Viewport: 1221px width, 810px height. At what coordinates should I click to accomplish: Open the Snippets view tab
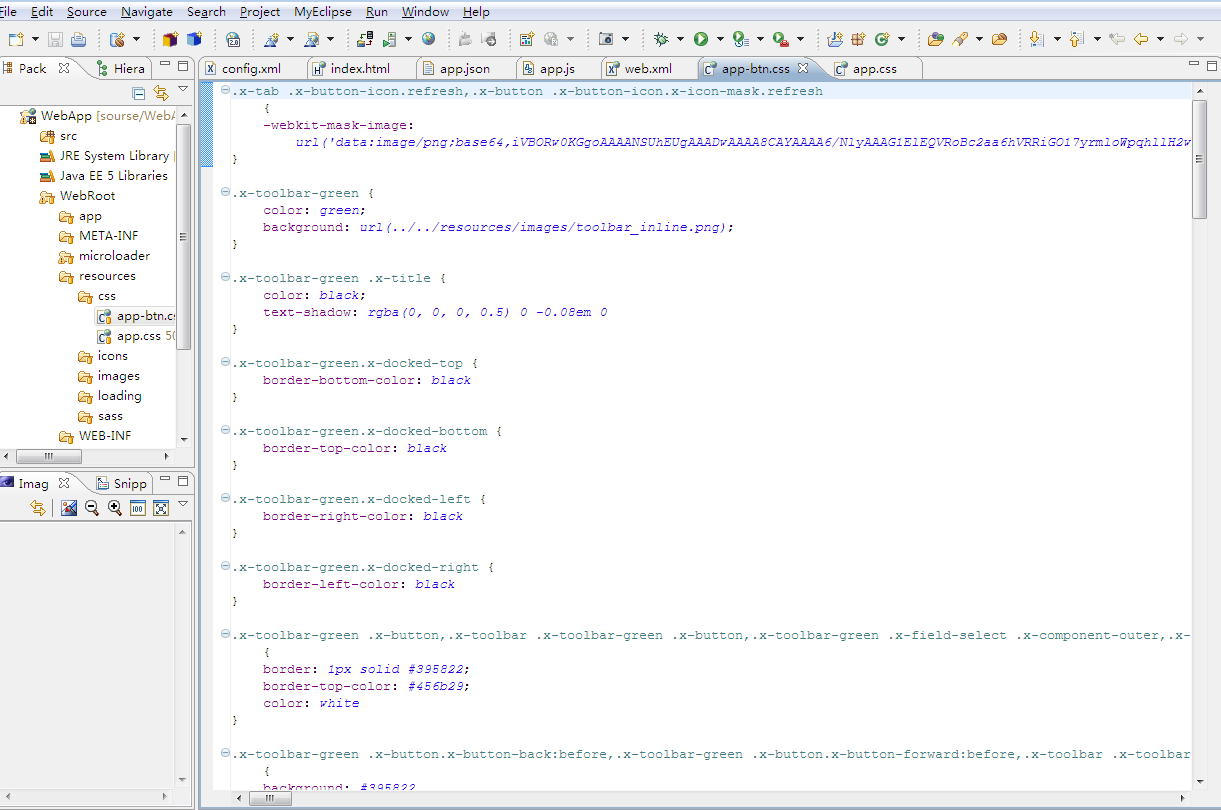pos(122,483)
